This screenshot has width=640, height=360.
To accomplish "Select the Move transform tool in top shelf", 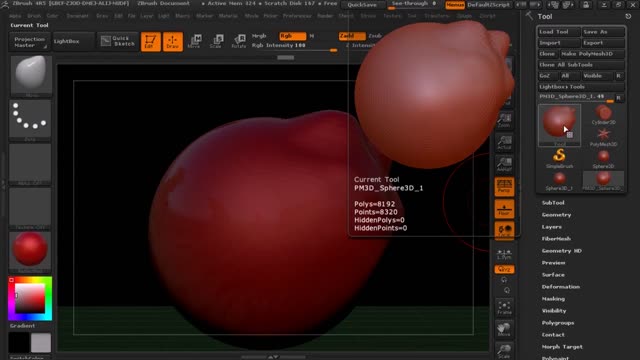I will 194,42.
